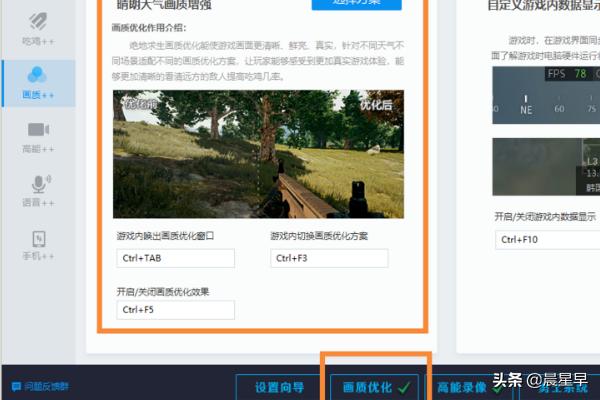Click the 游戏内唤出画质优化窗口 label
This screenshot has height=400, width=600.
coord(165,236)
